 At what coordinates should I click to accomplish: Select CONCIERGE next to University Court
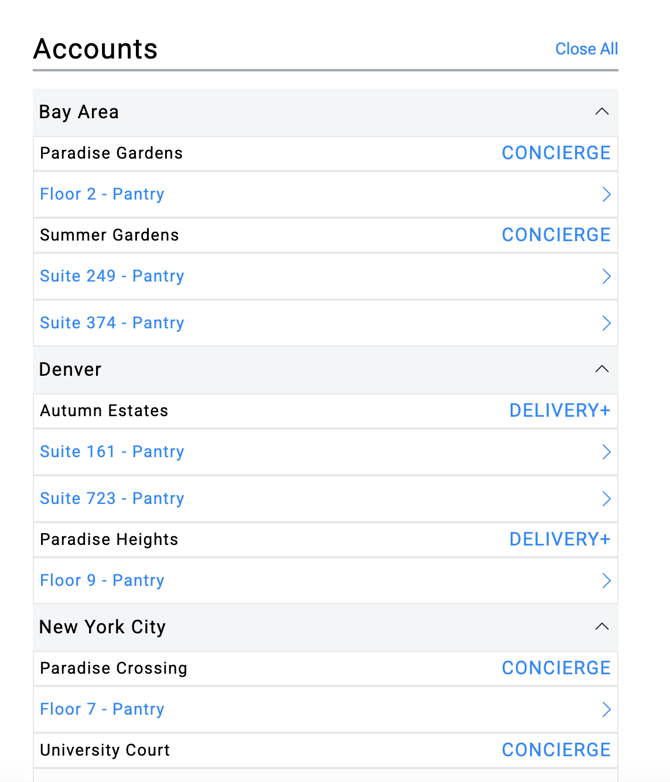click(x=556, y=750)
